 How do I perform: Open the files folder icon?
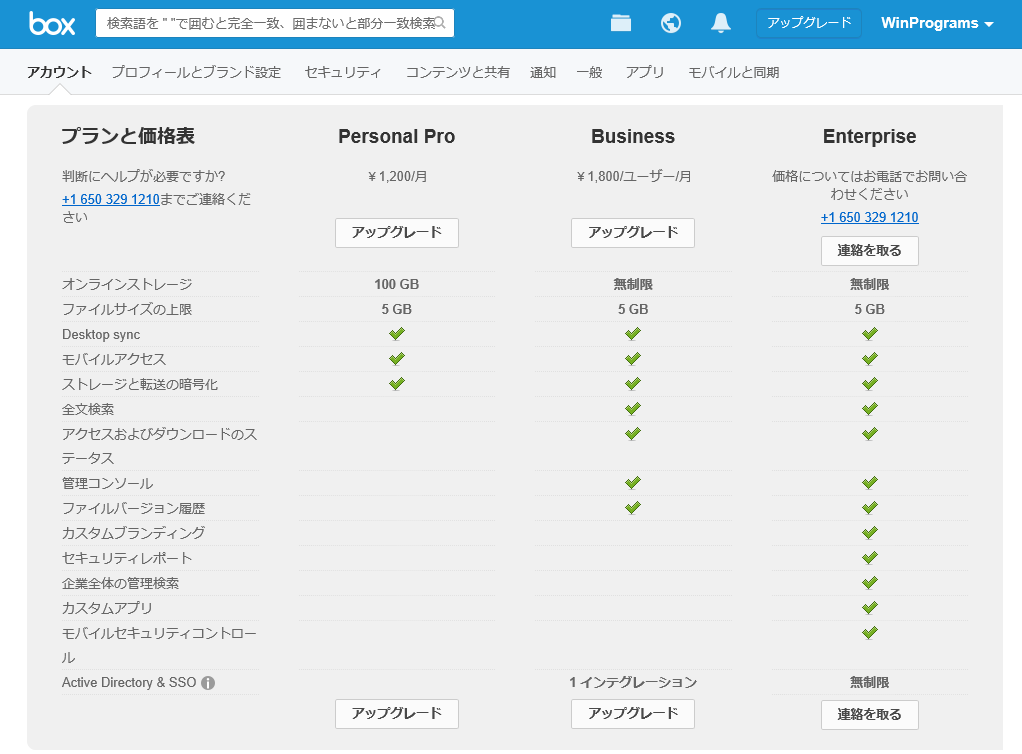[620, 23]
